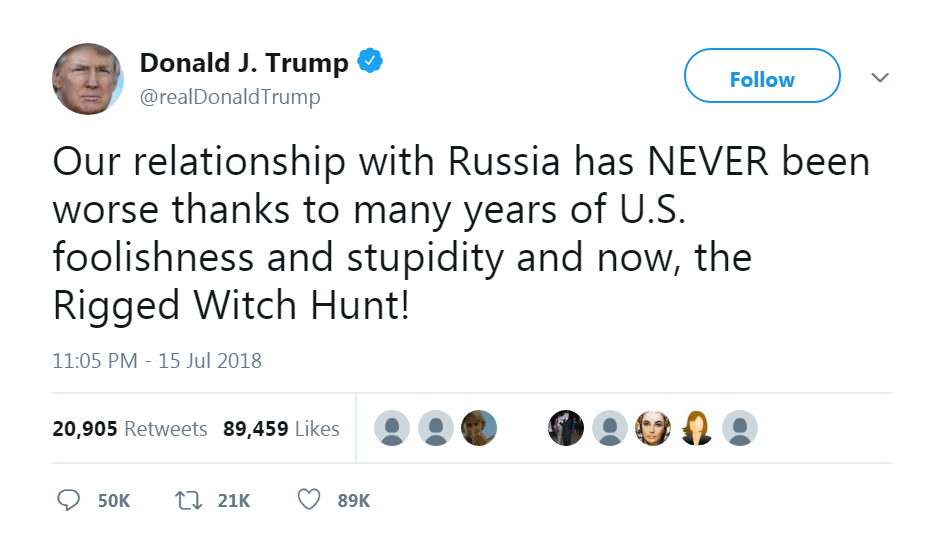Image resolution: width=944 pixels, height=536 pixels.
Task: Open the dark-haired face photo liker avatar
Action: coord(653,429)
